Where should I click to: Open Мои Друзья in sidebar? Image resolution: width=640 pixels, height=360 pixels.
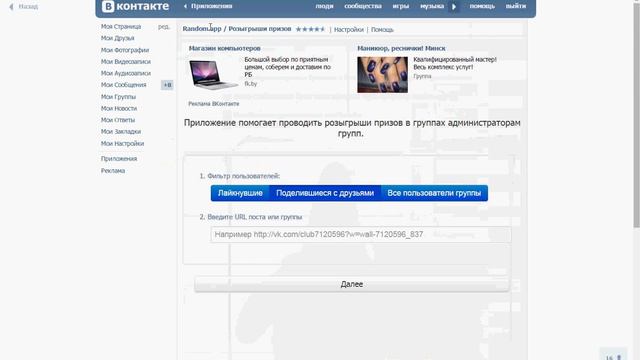(x=118, y=38)
